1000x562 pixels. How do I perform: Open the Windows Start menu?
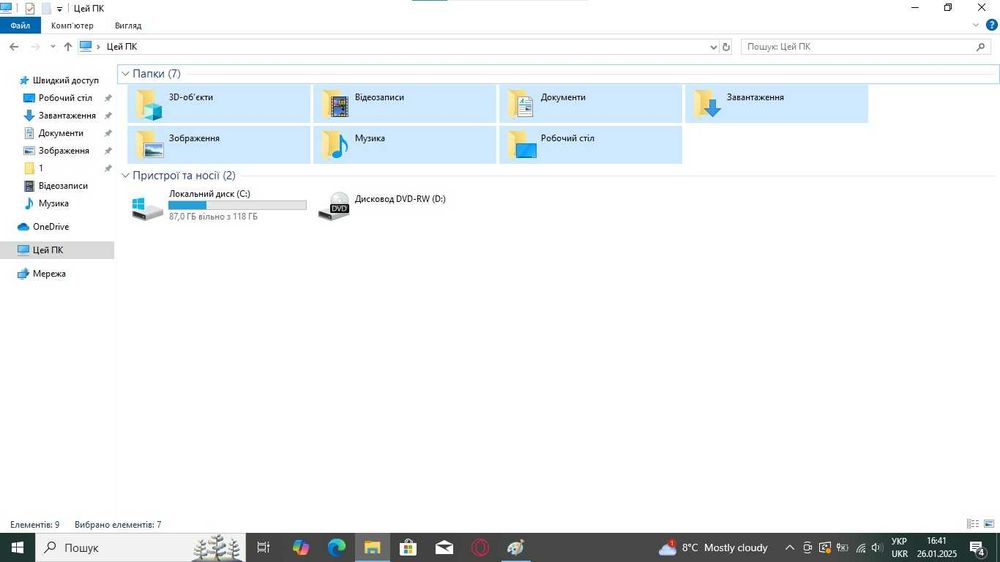pos(17,547)
